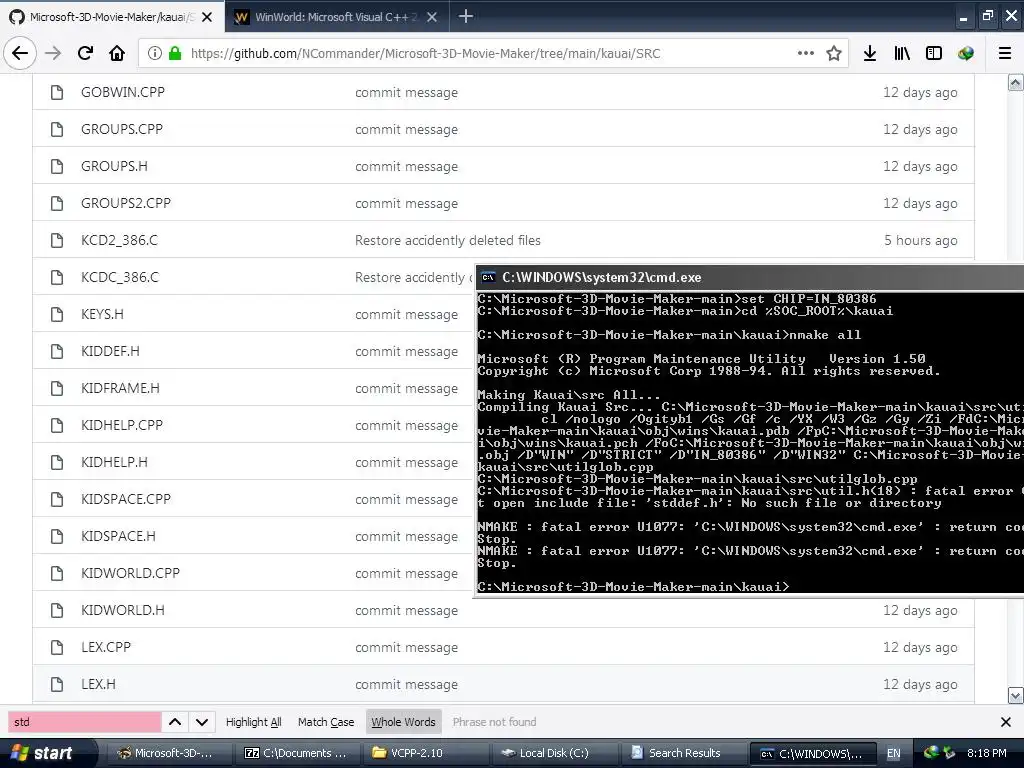Screen dimensions: 1024x768
Task: Click the colorful extension icon in toolbar
Action: 966,53
